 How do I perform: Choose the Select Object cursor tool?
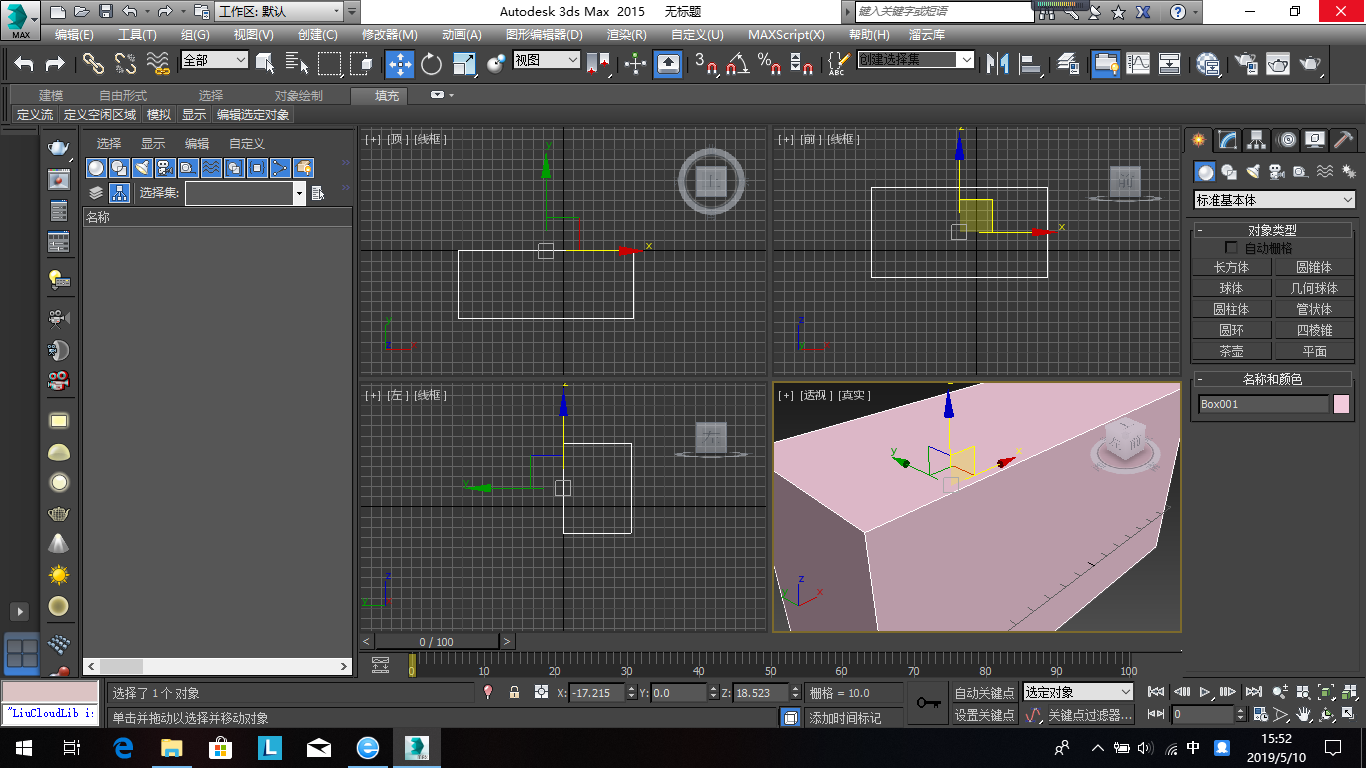265,64
